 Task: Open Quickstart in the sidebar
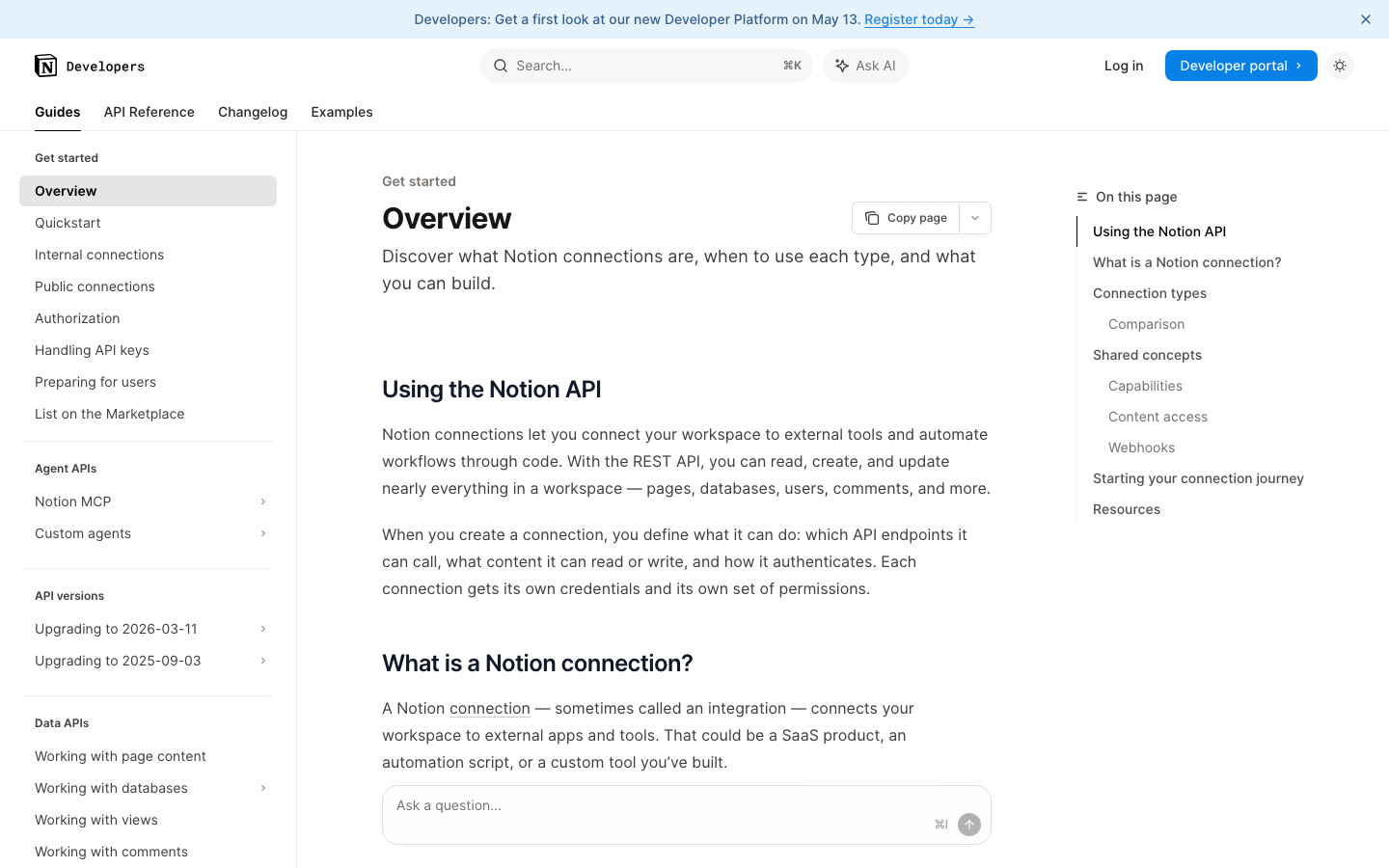click(x=148, y=223)
